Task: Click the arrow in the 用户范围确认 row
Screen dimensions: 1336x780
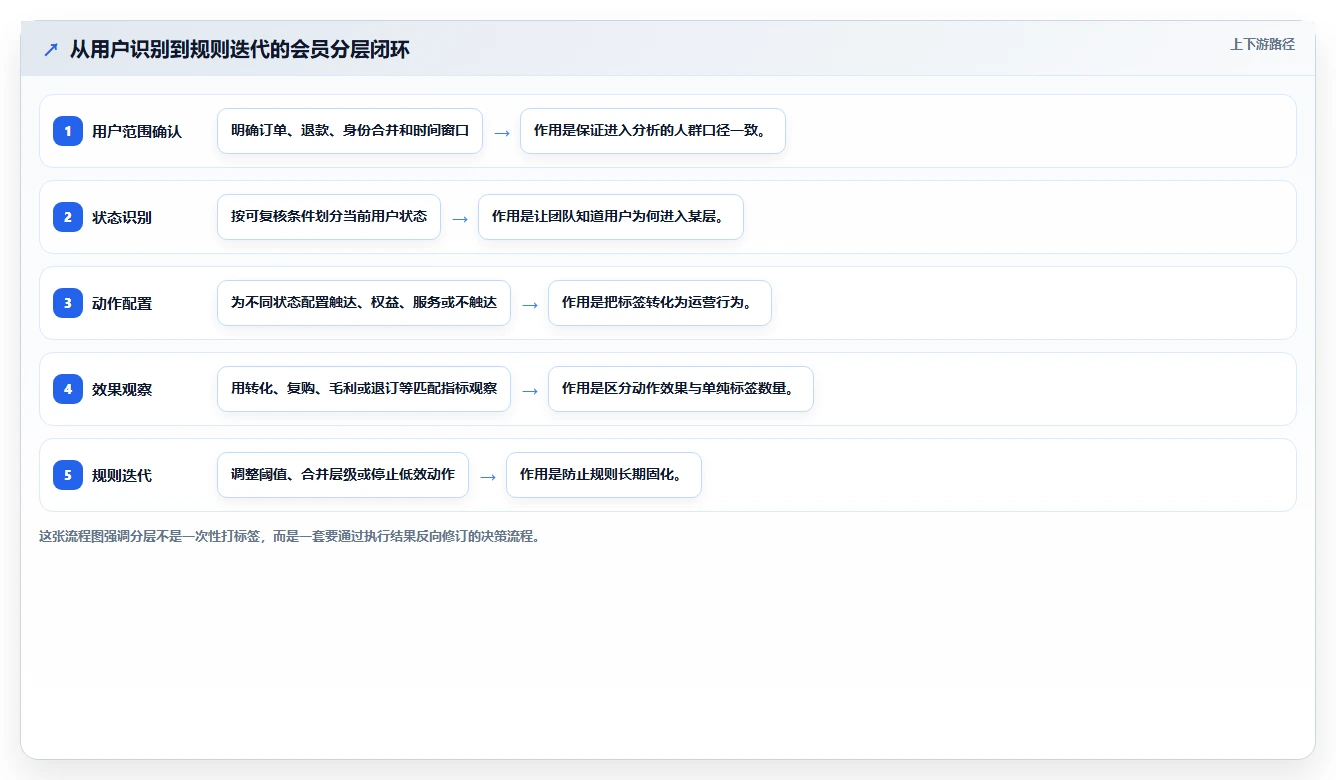Action: tap(502, 132)
